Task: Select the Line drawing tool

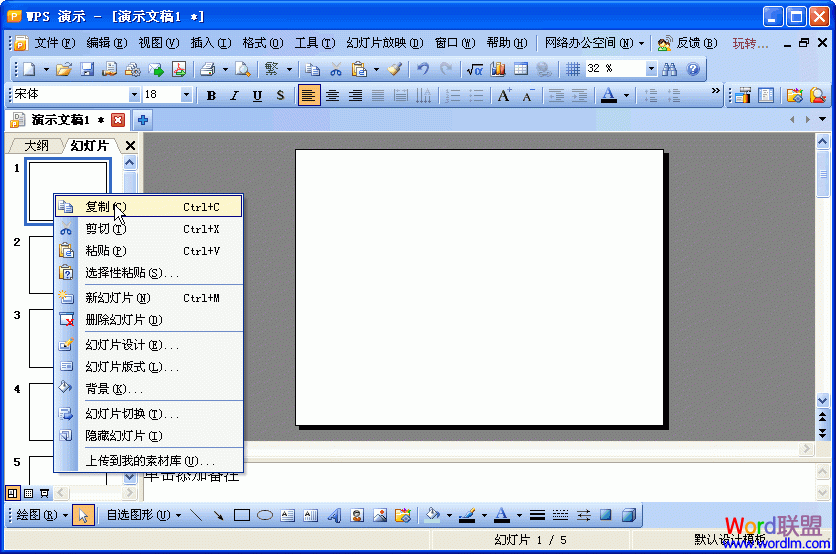Action: pos(195,516)
